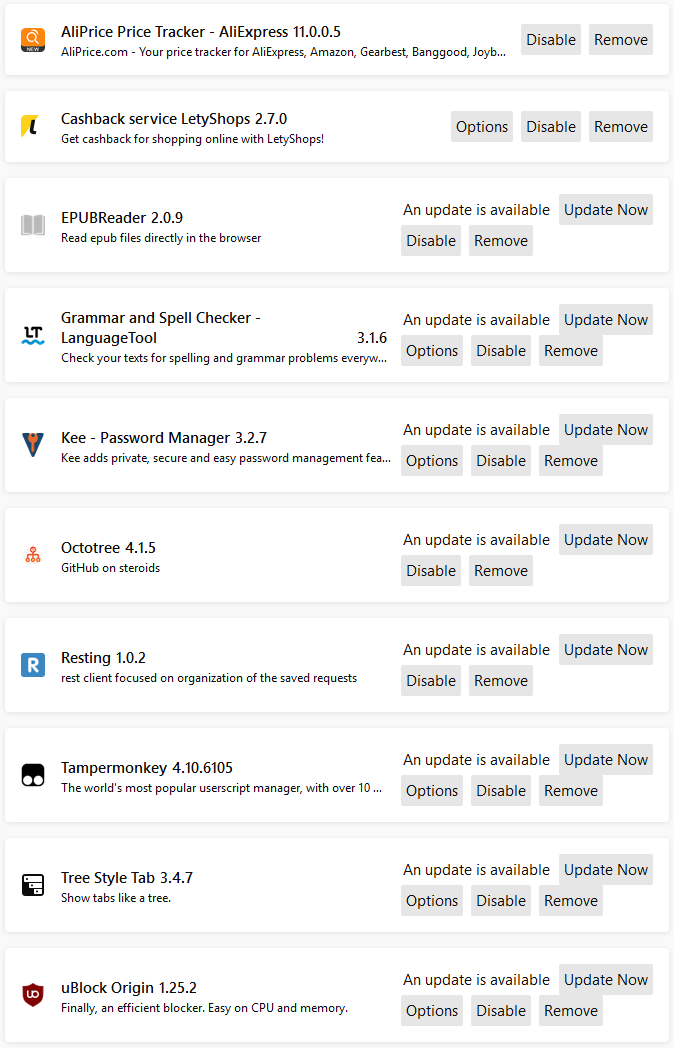Click the Resting blue R icon
Screen dimensions: 674x1048
point(33,665)
